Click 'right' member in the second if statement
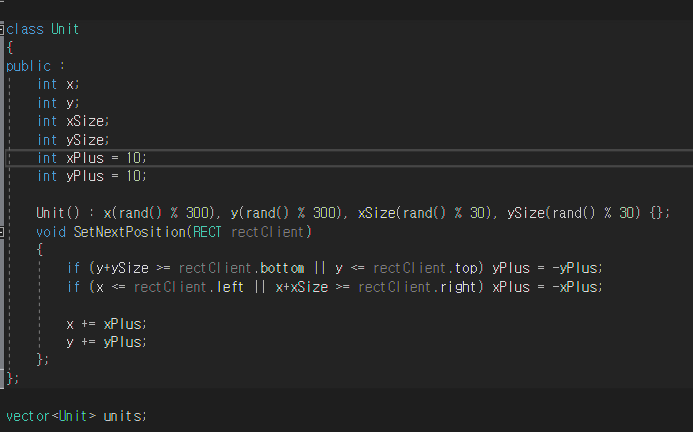The height and width of the screenshot is (432, 693). (458, 287)
